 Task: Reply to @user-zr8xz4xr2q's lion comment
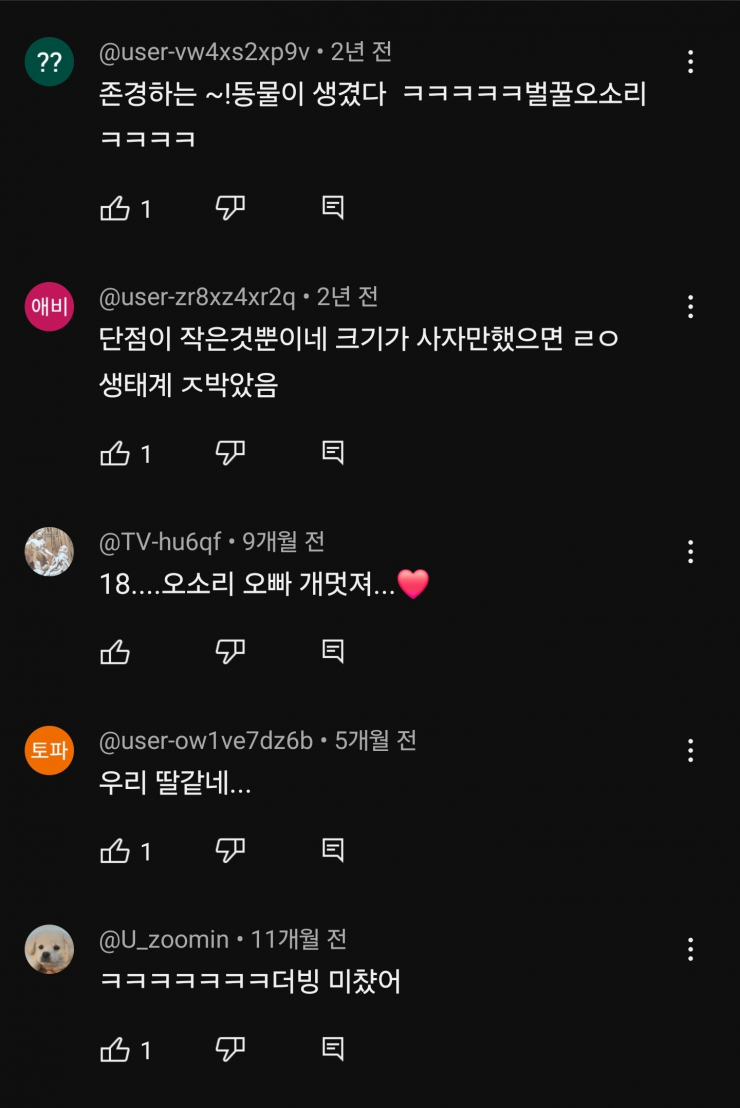point(332,451)
